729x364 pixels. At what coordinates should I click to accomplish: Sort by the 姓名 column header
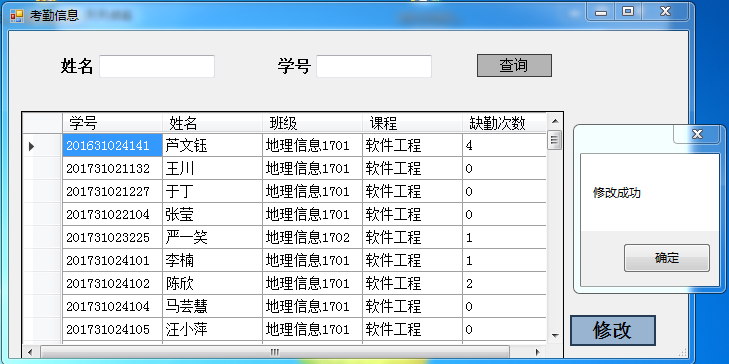(212, 123)
